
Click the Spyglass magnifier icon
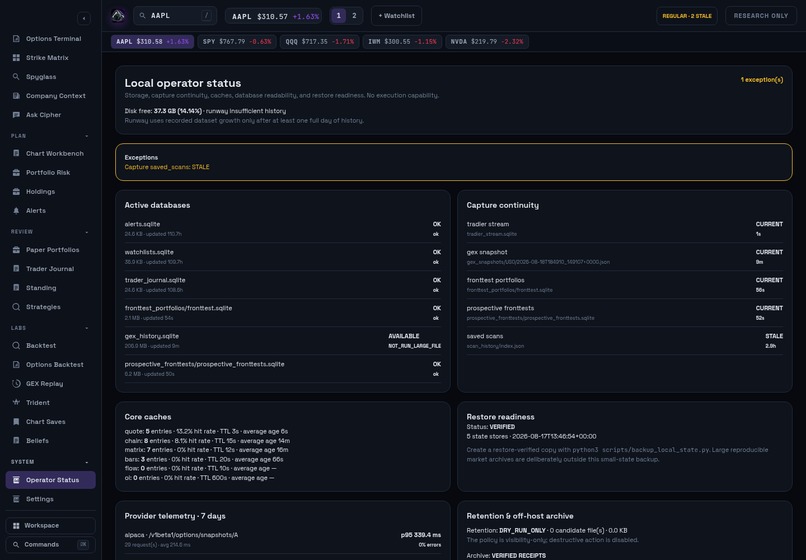16,77
